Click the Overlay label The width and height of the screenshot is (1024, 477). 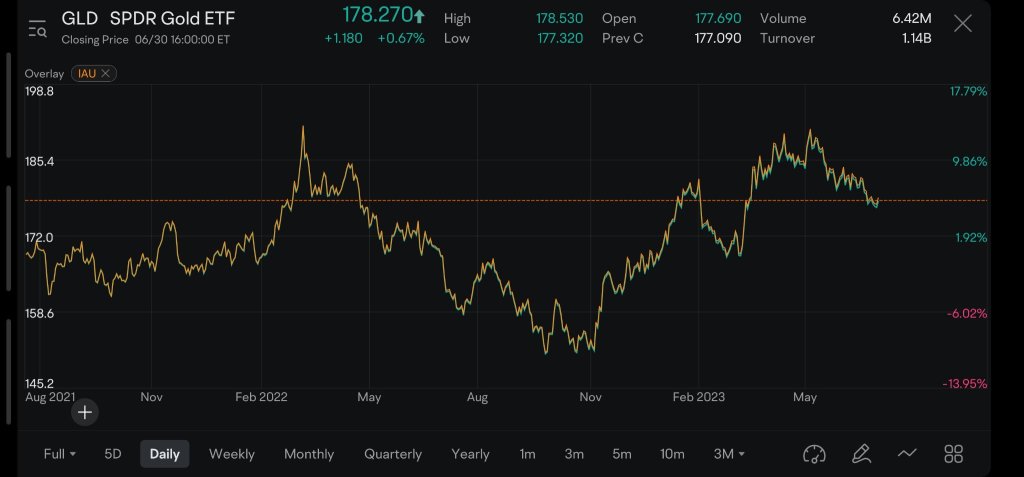[x=44, y=73]
